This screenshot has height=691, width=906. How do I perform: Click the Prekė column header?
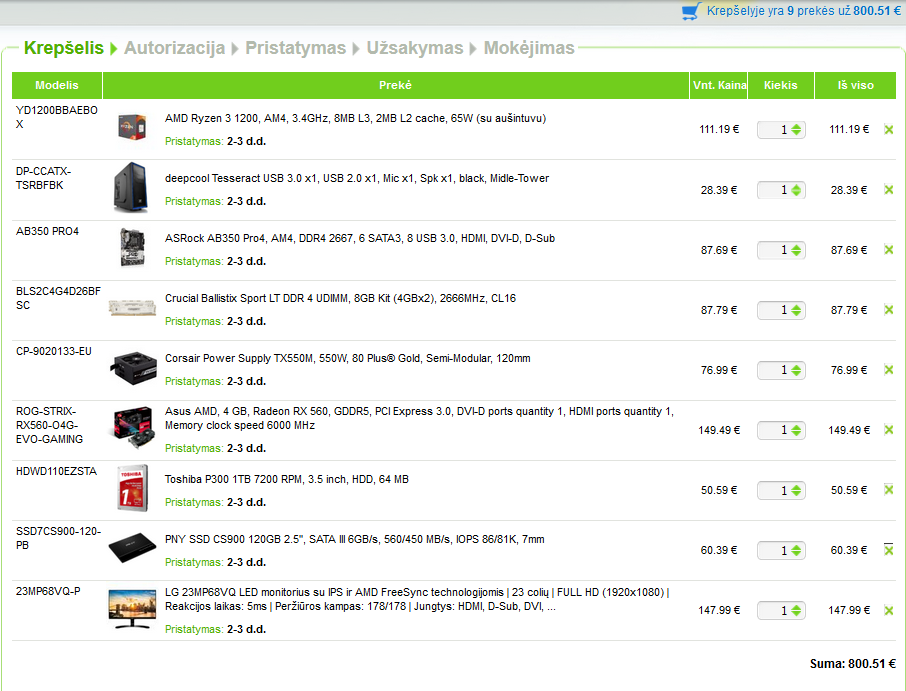(396, 86)
